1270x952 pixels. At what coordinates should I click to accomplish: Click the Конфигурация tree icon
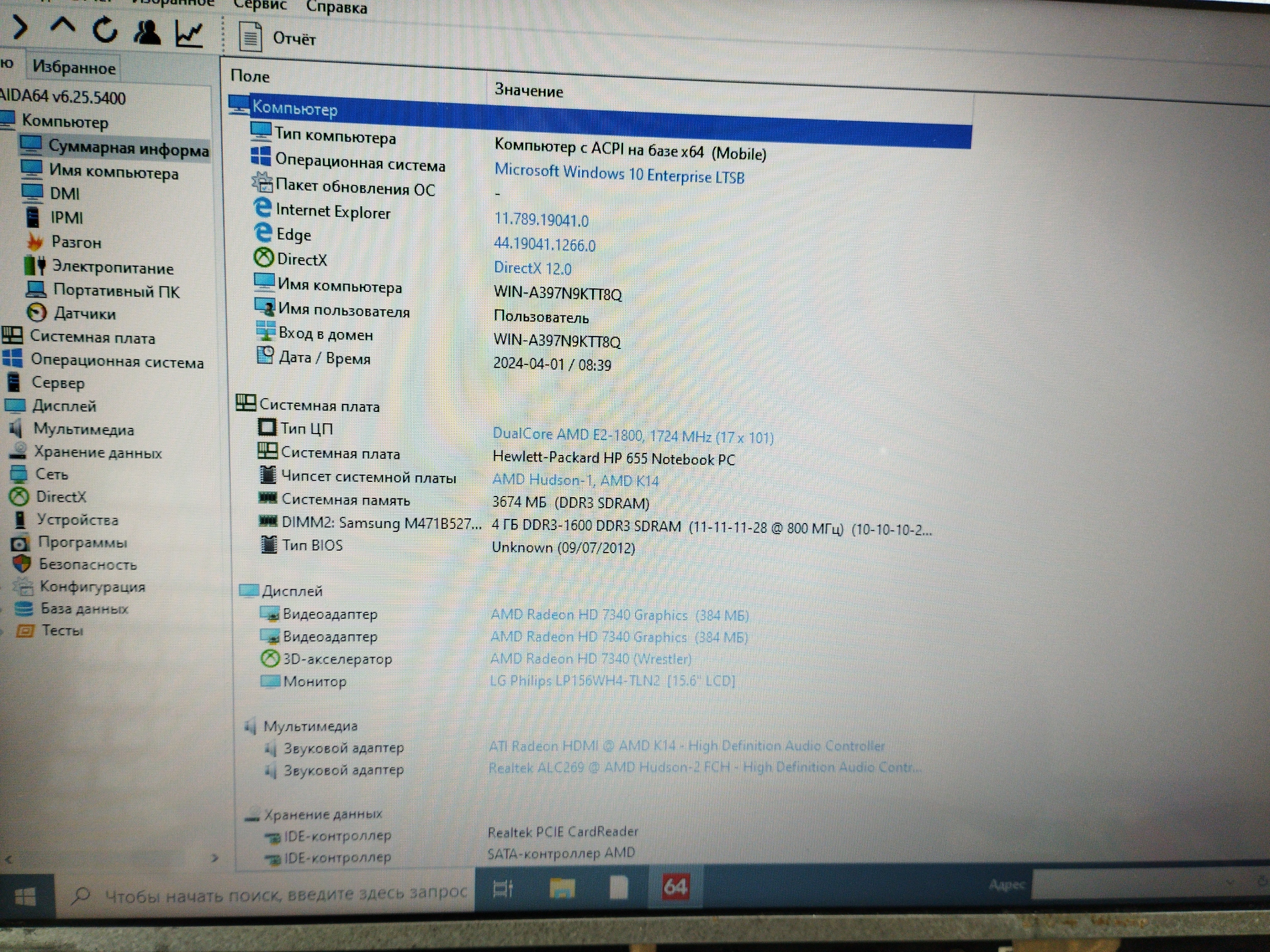24,586
